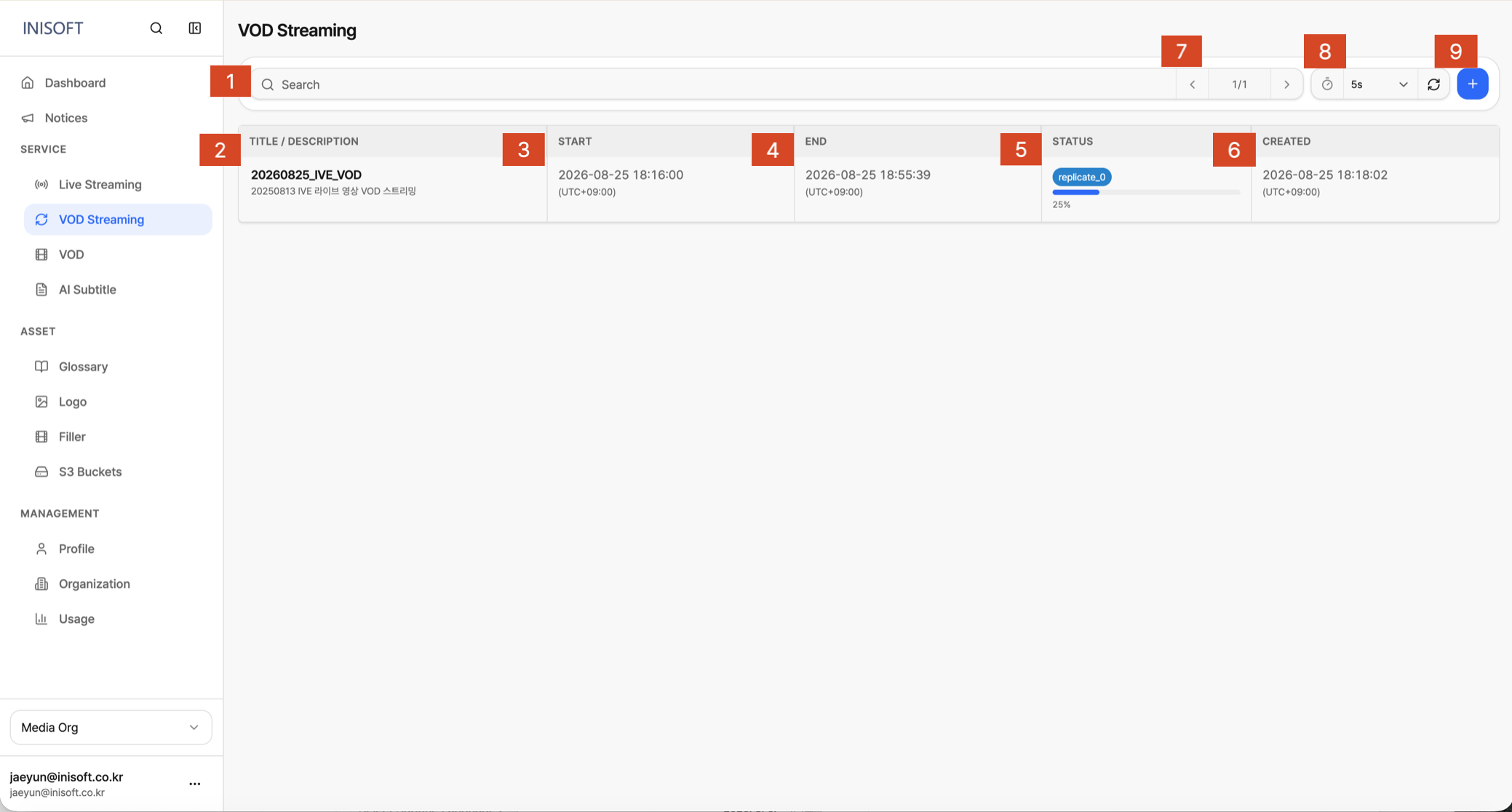Click the S3 Buckets drive icon

point(41,471)
